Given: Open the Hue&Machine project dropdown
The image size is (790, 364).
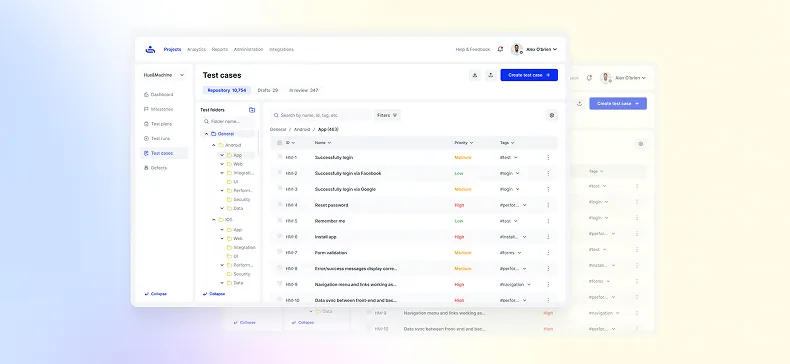Looking at the screenshot, I should [165, 75].
